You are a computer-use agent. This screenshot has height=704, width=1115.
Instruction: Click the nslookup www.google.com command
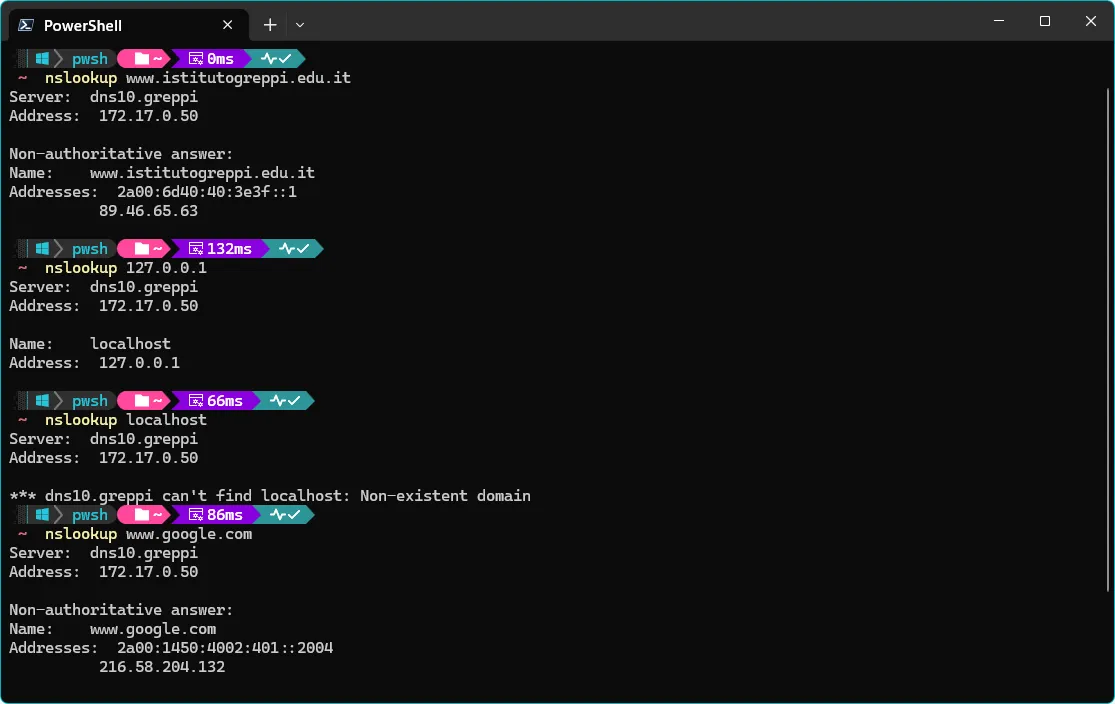coord(149,534)
